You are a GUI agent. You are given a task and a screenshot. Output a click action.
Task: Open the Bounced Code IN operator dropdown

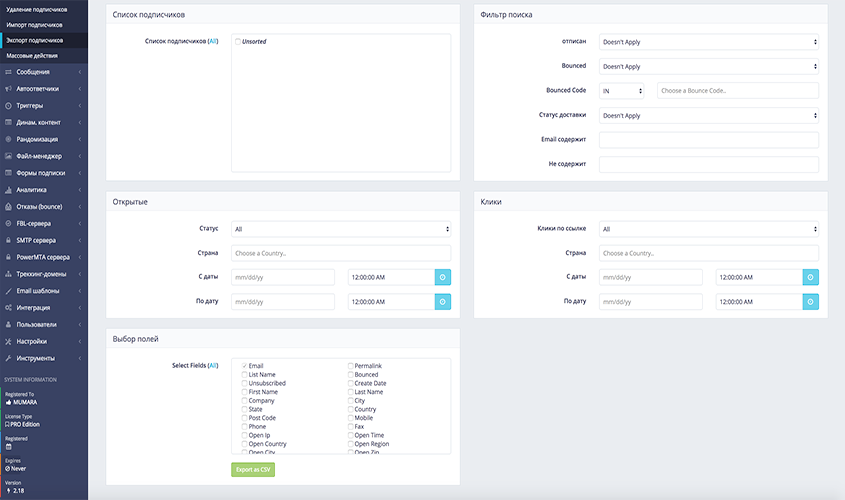click(x=622, y=91)
